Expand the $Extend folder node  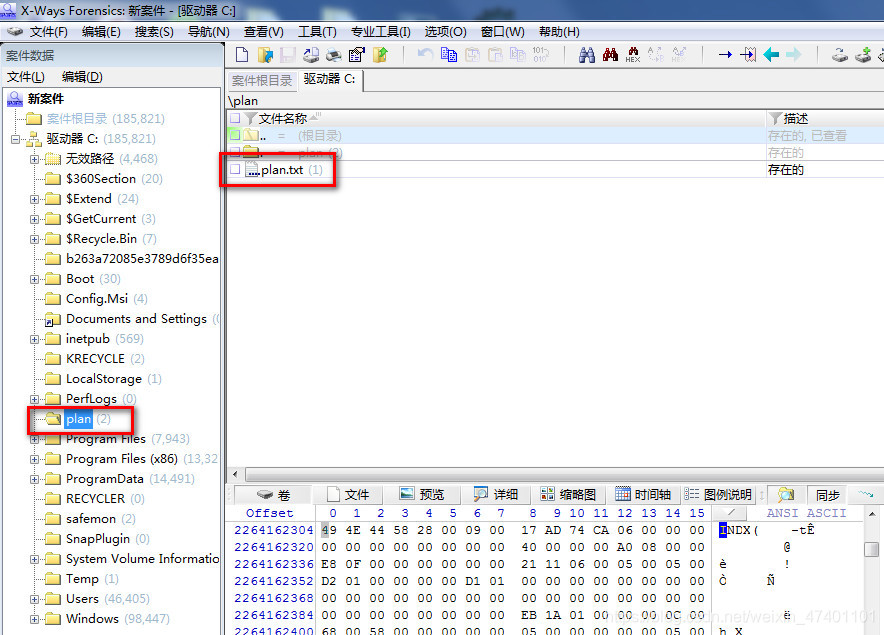point(34,199)
